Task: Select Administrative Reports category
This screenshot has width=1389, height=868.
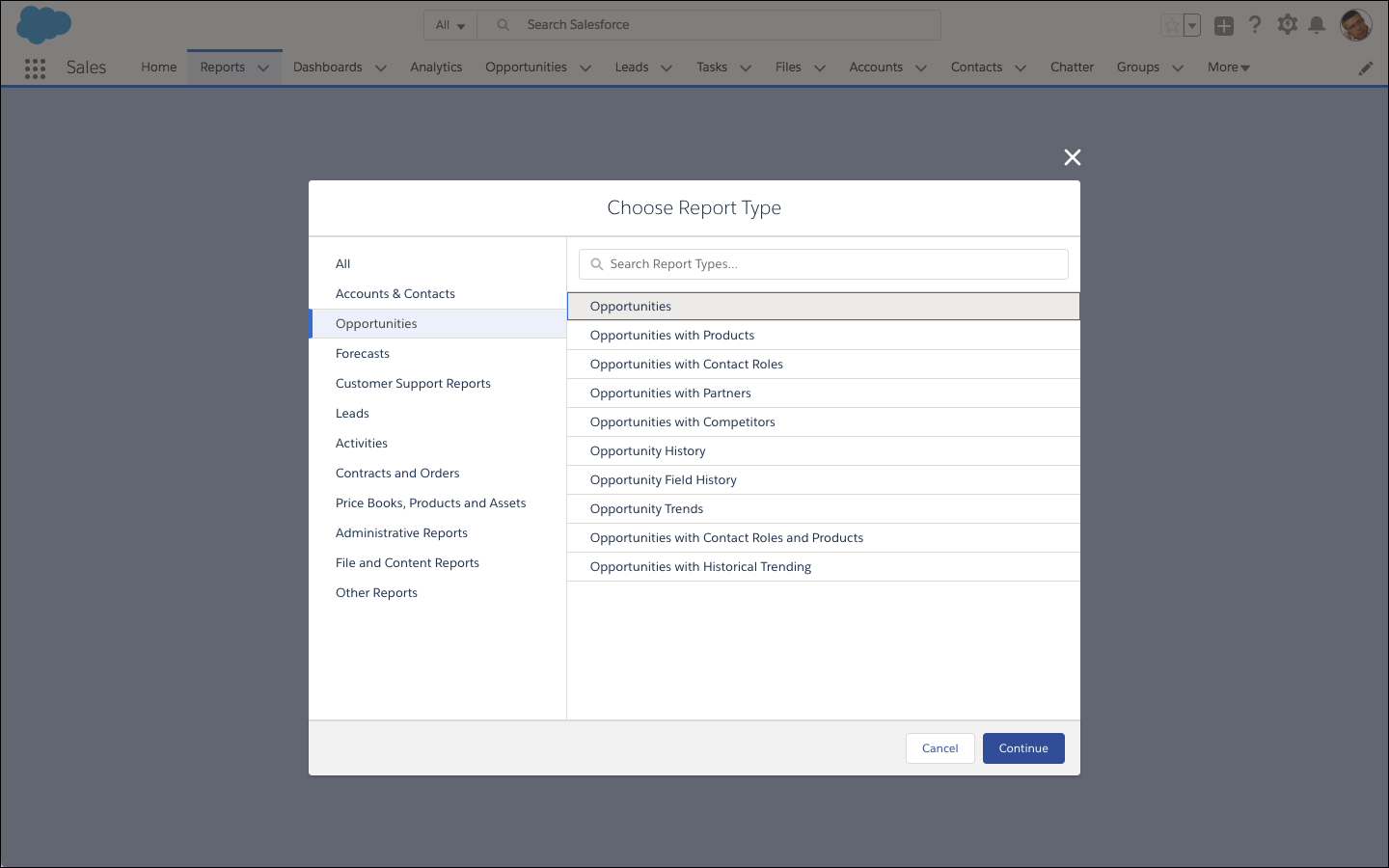Action: (437, 533)
